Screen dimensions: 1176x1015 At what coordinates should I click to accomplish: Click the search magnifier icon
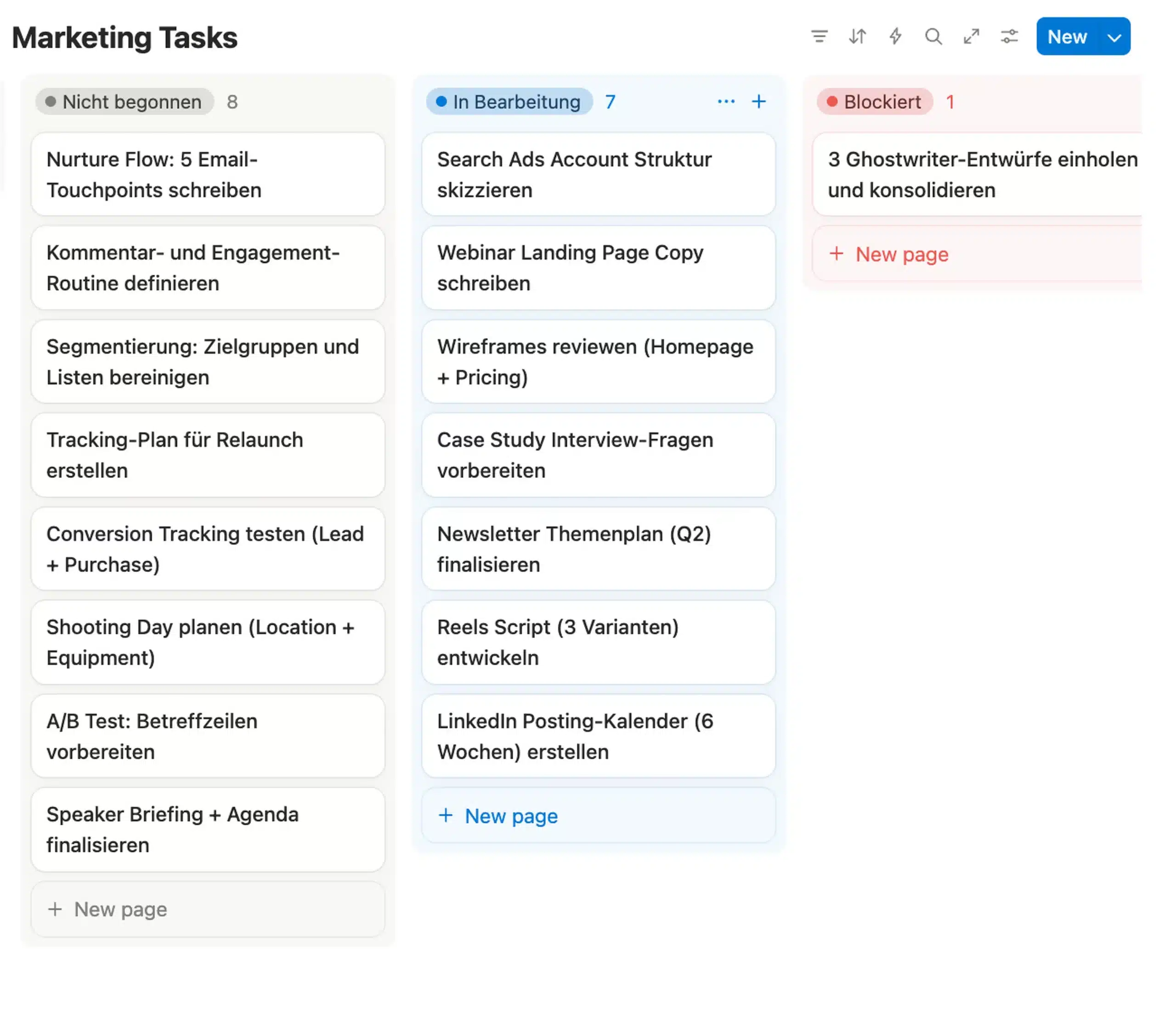coord(933,37)
